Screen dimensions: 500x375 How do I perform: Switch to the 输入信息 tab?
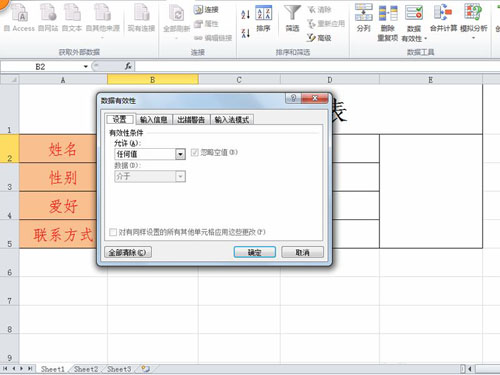154,120
